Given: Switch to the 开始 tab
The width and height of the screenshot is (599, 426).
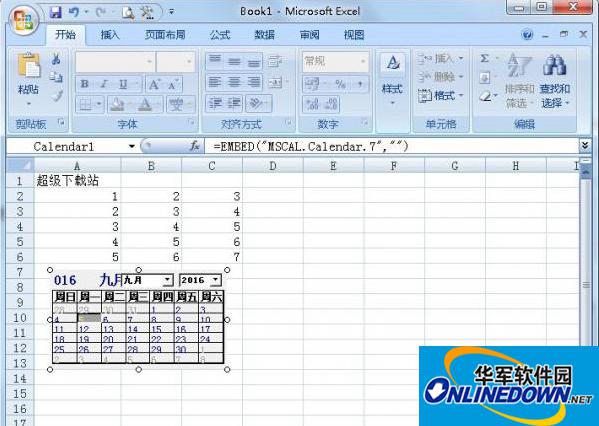Looking at the screenshot, I should [x=65, y=35].
